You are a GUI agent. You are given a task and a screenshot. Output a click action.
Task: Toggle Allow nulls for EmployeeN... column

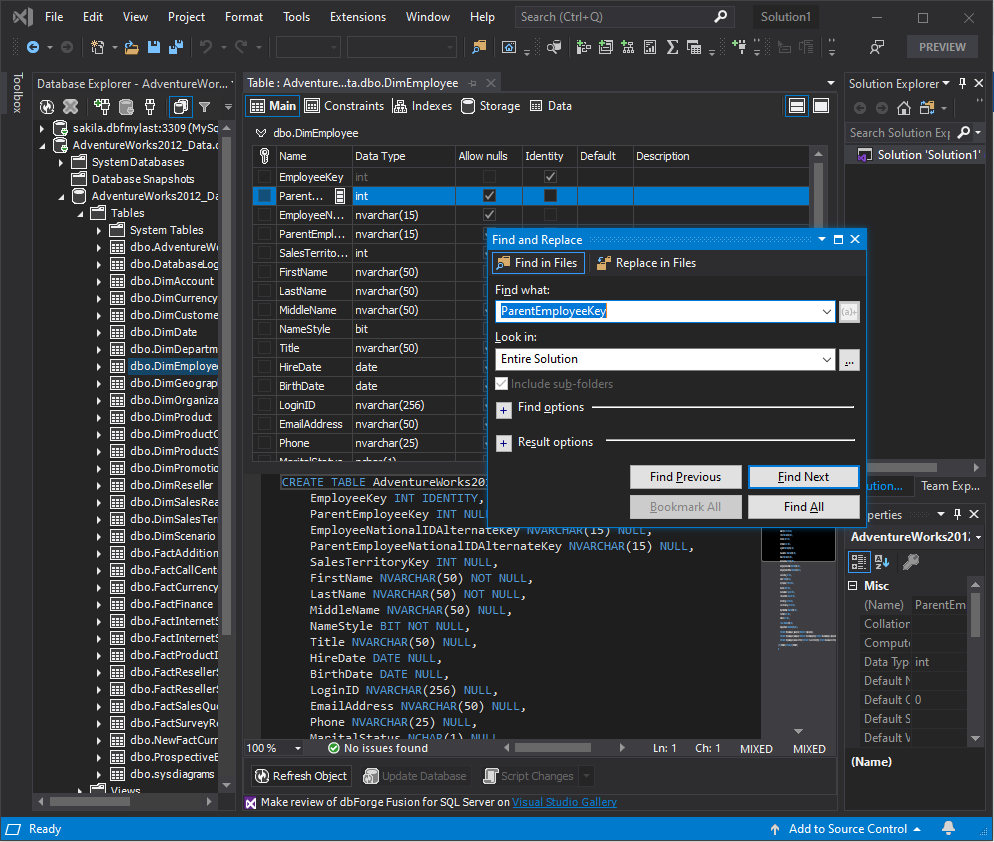pyautogui.click(x=489, y=215)
